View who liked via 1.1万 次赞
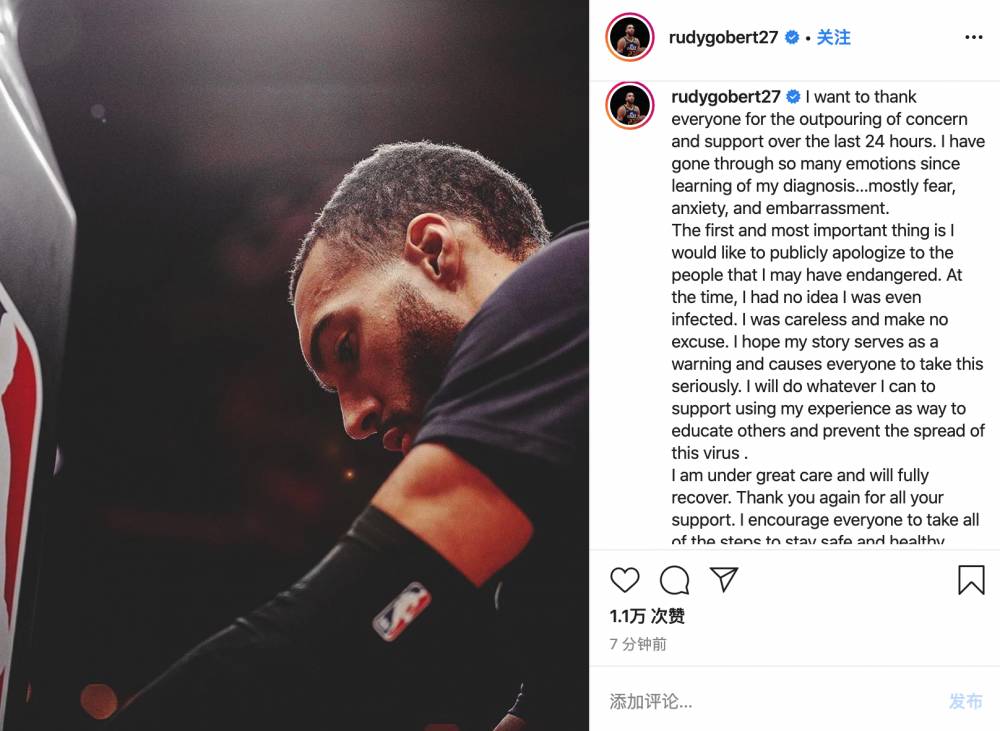 [x=647, y=616]
